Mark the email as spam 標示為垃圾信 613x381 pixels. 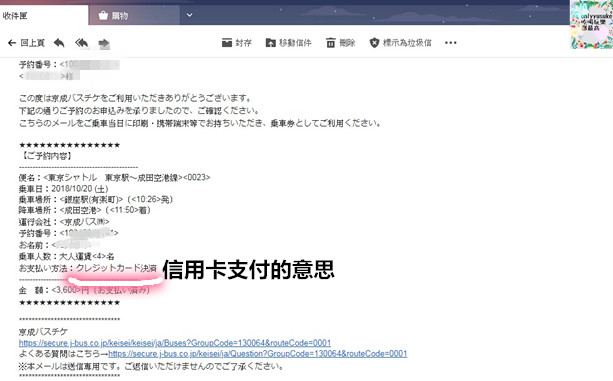click(400, 43)
